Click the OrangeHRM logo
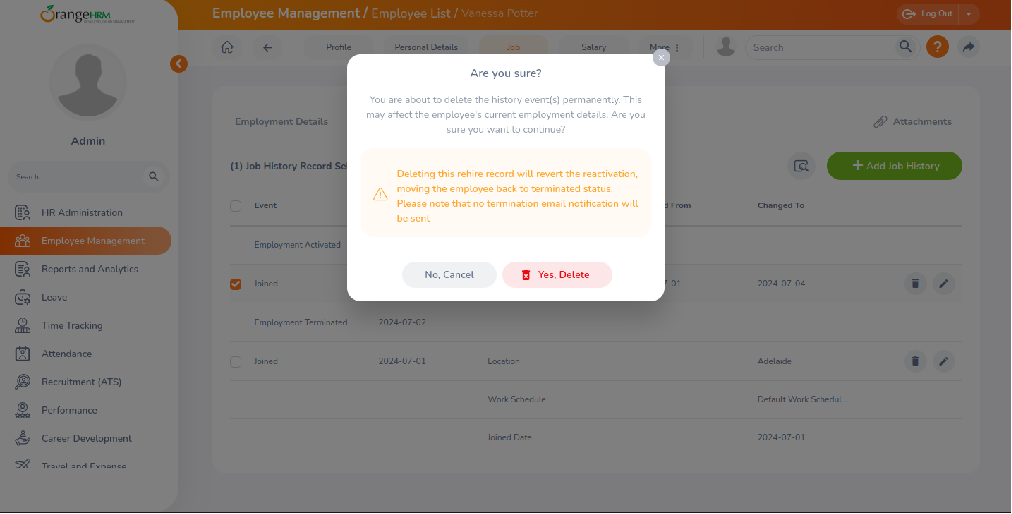Image resolution: width=1012 pixels, height=514 pixels. click(87, 14)
